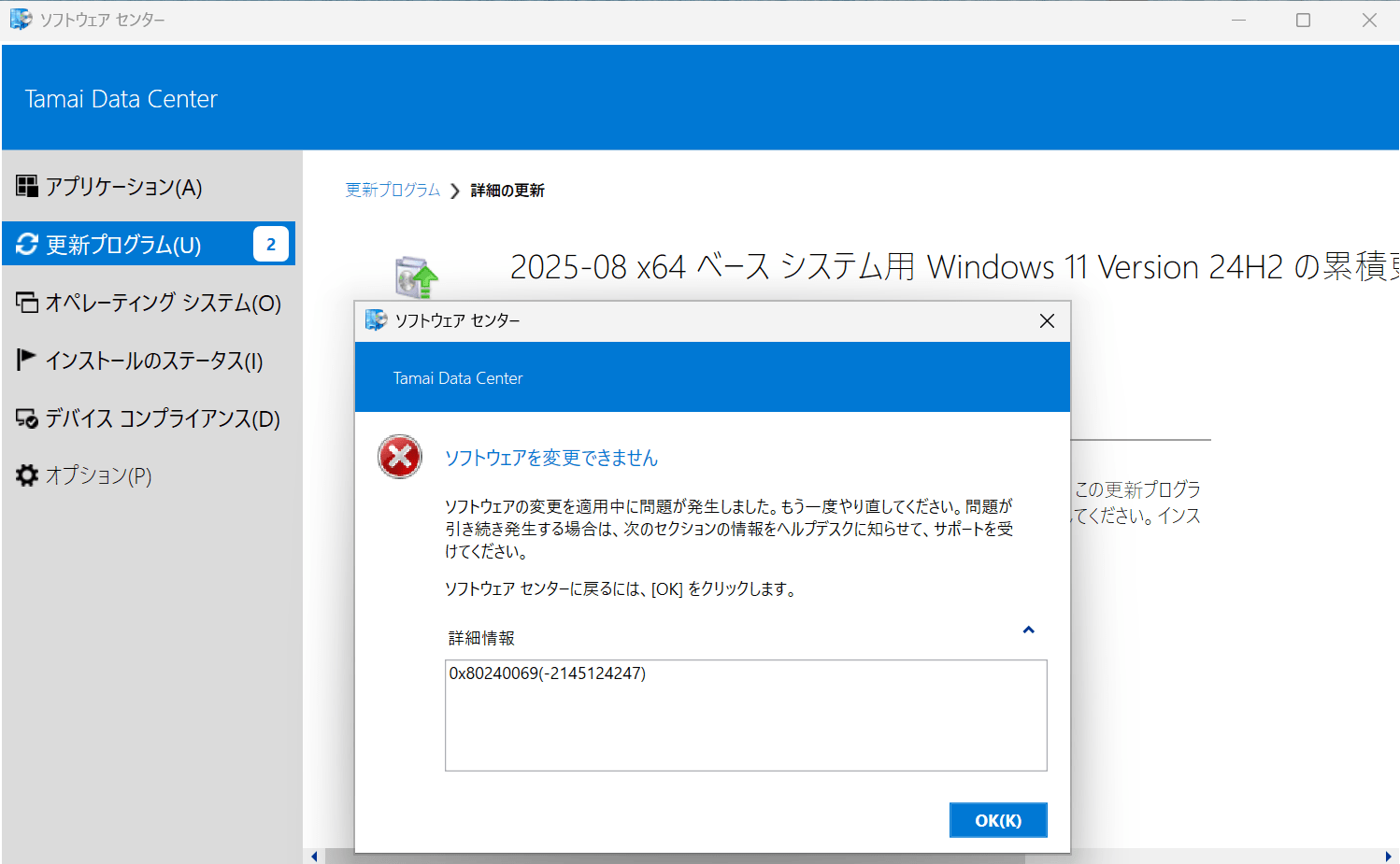The image size is (1400, 864).
Task: Click the left scroll arrow at bottom edge
Action: point(314,857)
